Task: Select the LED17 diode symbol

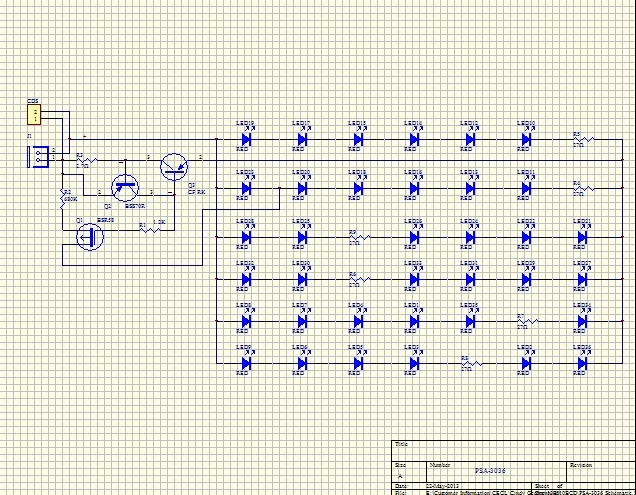Action: [302, 139]
